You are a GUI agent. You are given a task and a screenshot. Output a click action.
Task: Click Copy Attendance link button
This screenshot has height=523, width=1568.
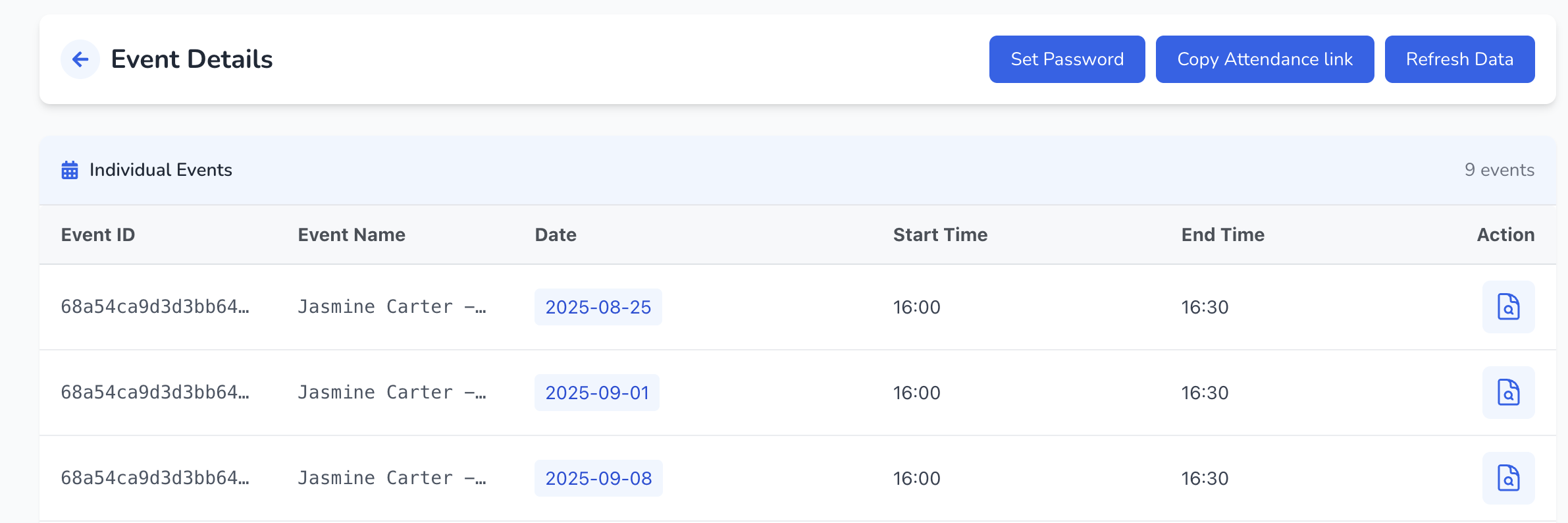coord(1264,59)
